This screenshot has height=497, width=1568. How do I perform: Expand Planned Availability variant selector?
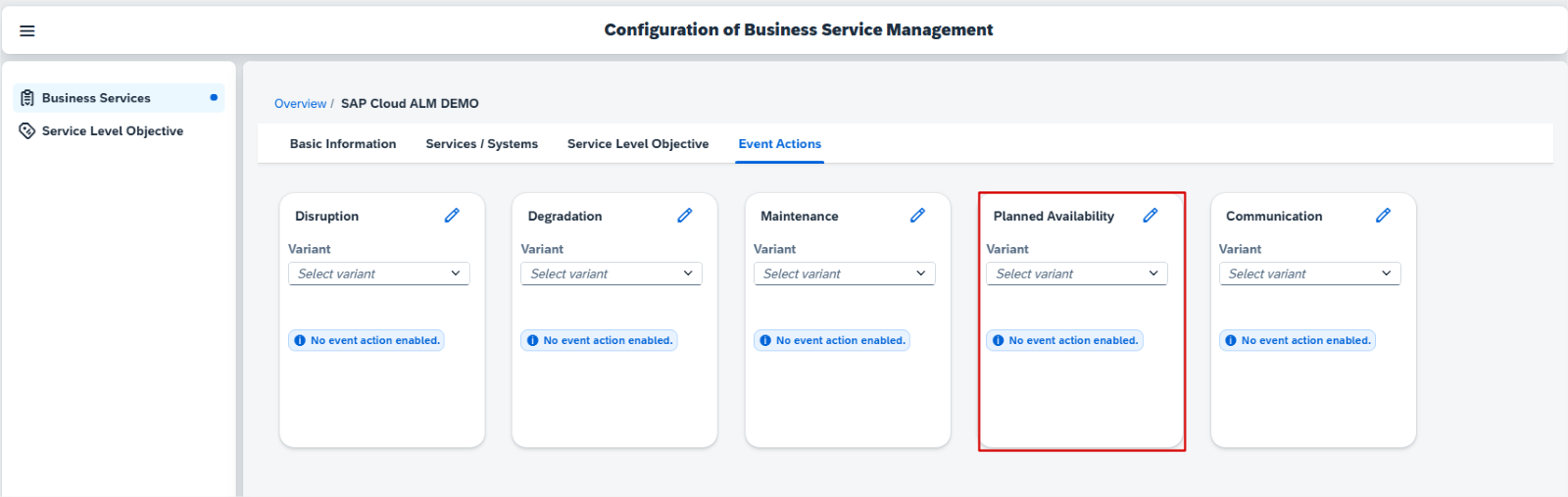click(1076, 273)
